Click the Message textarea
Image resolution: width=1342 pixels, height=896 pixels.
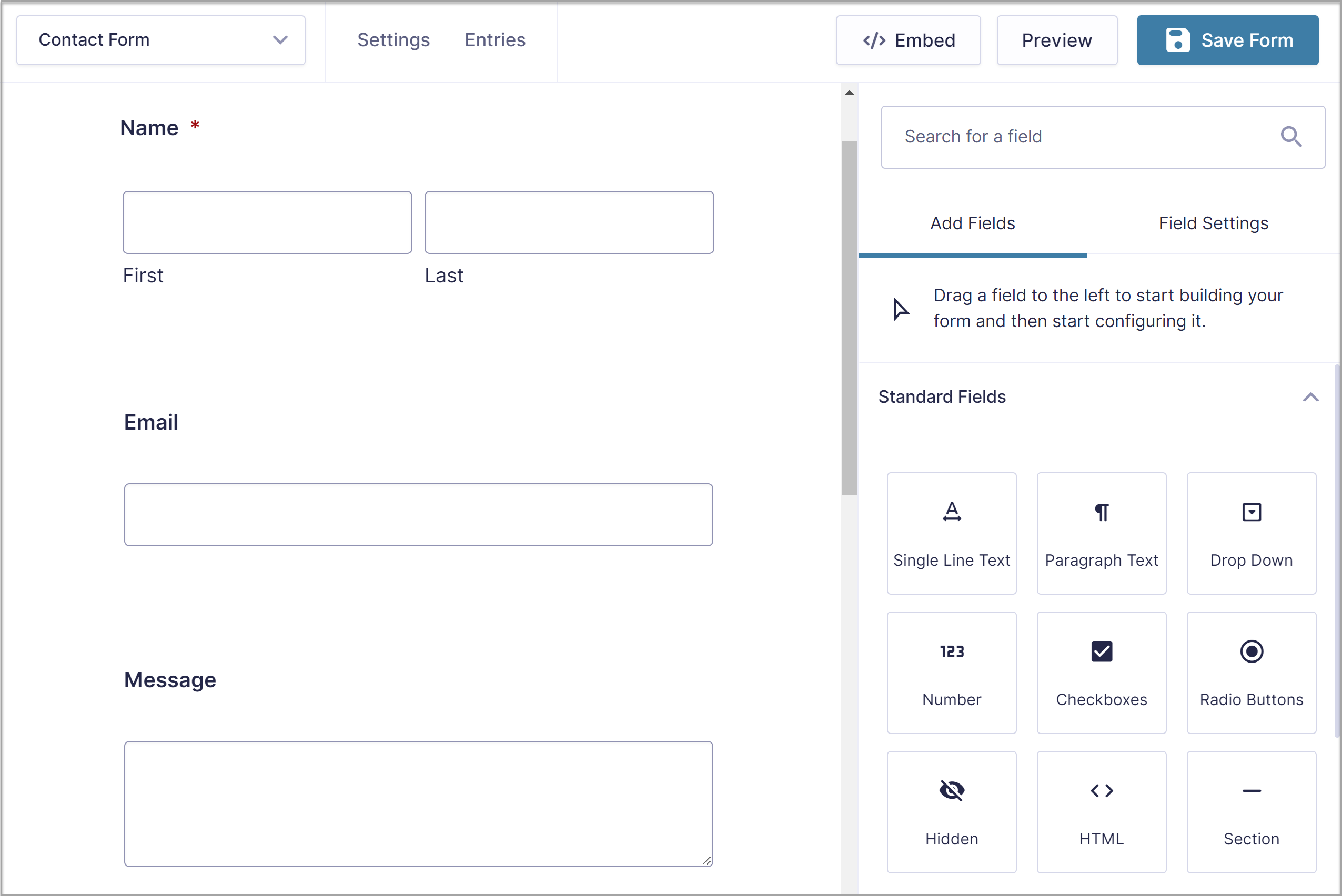(418, 804)
